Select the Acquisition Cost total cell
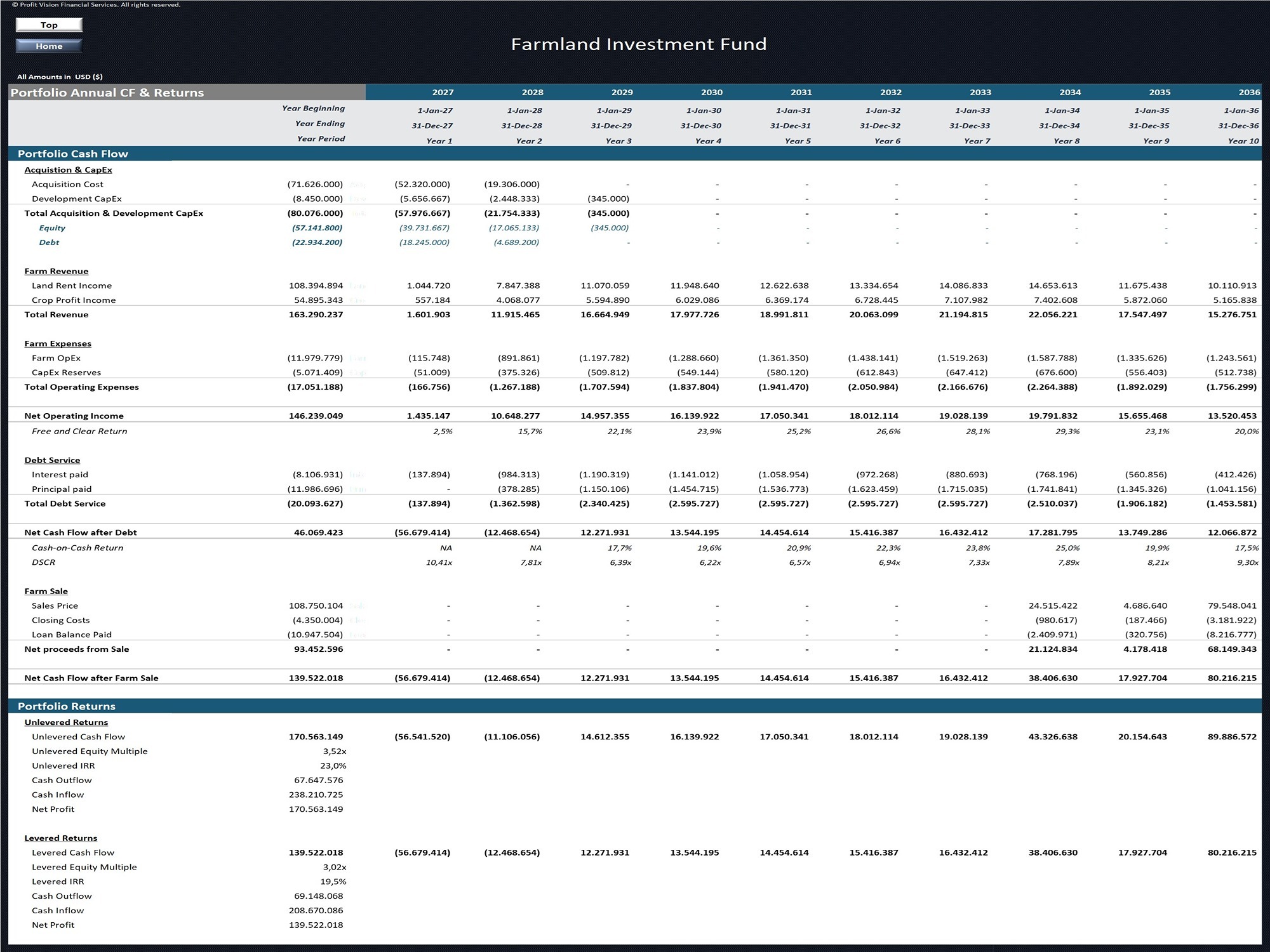Viewport: 1270px width, 952px height. coord(315,184)
